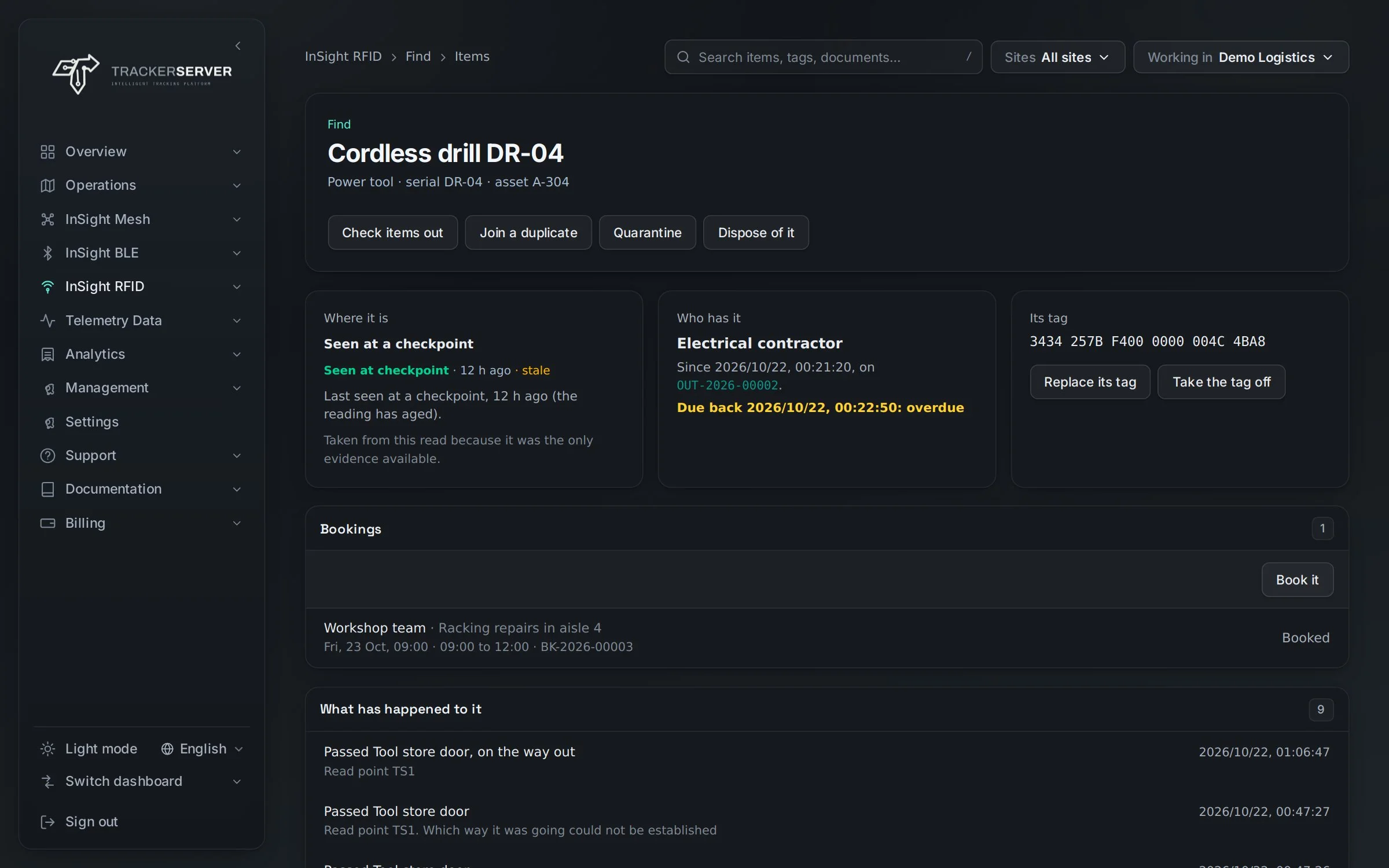
Task: Click the InSight RFID signal icon
Action: [47, 286]
